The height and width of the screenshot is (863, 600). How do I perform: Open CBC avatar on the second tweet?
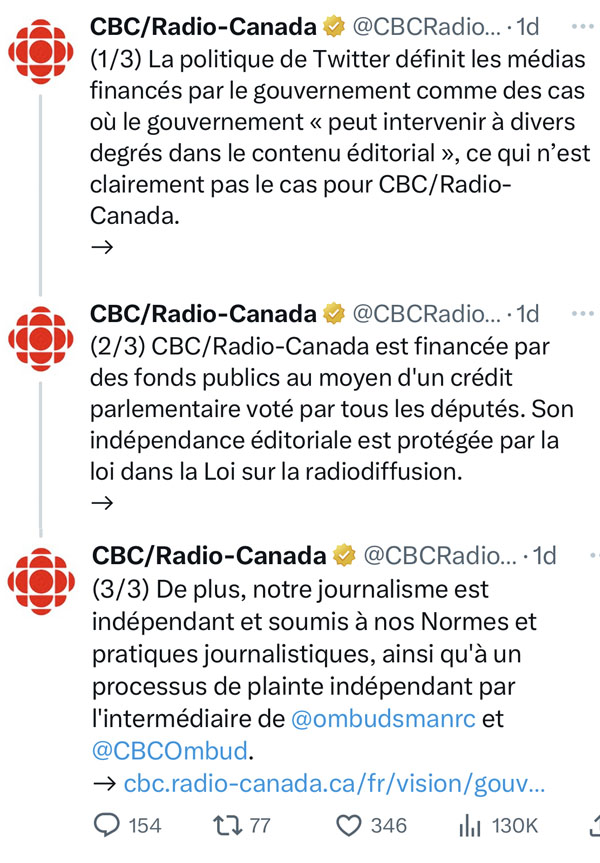tap(41, 339)
